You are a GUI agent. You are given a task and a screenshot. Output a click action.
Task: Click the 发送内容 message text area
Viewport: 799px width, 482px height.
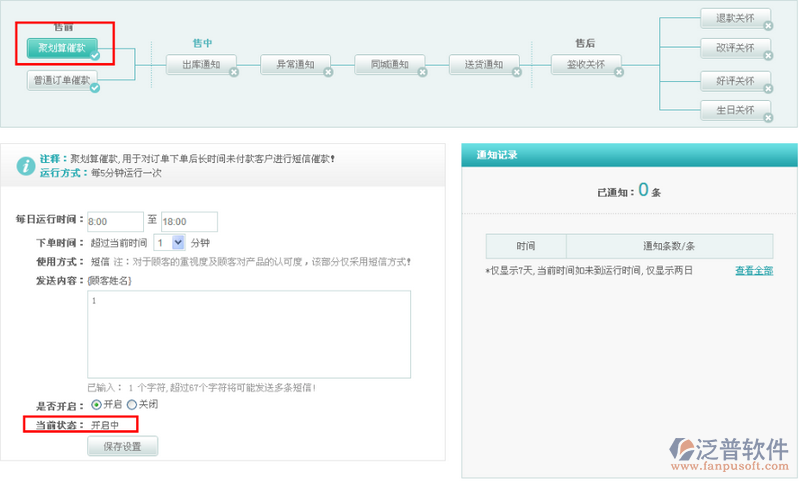(x=249, y=334)
